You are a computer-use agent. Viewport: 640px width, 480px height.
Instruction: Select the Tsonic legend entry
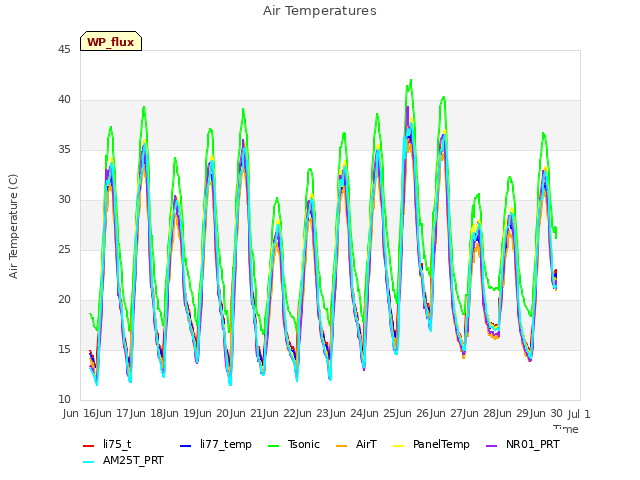tap(294, 444)
